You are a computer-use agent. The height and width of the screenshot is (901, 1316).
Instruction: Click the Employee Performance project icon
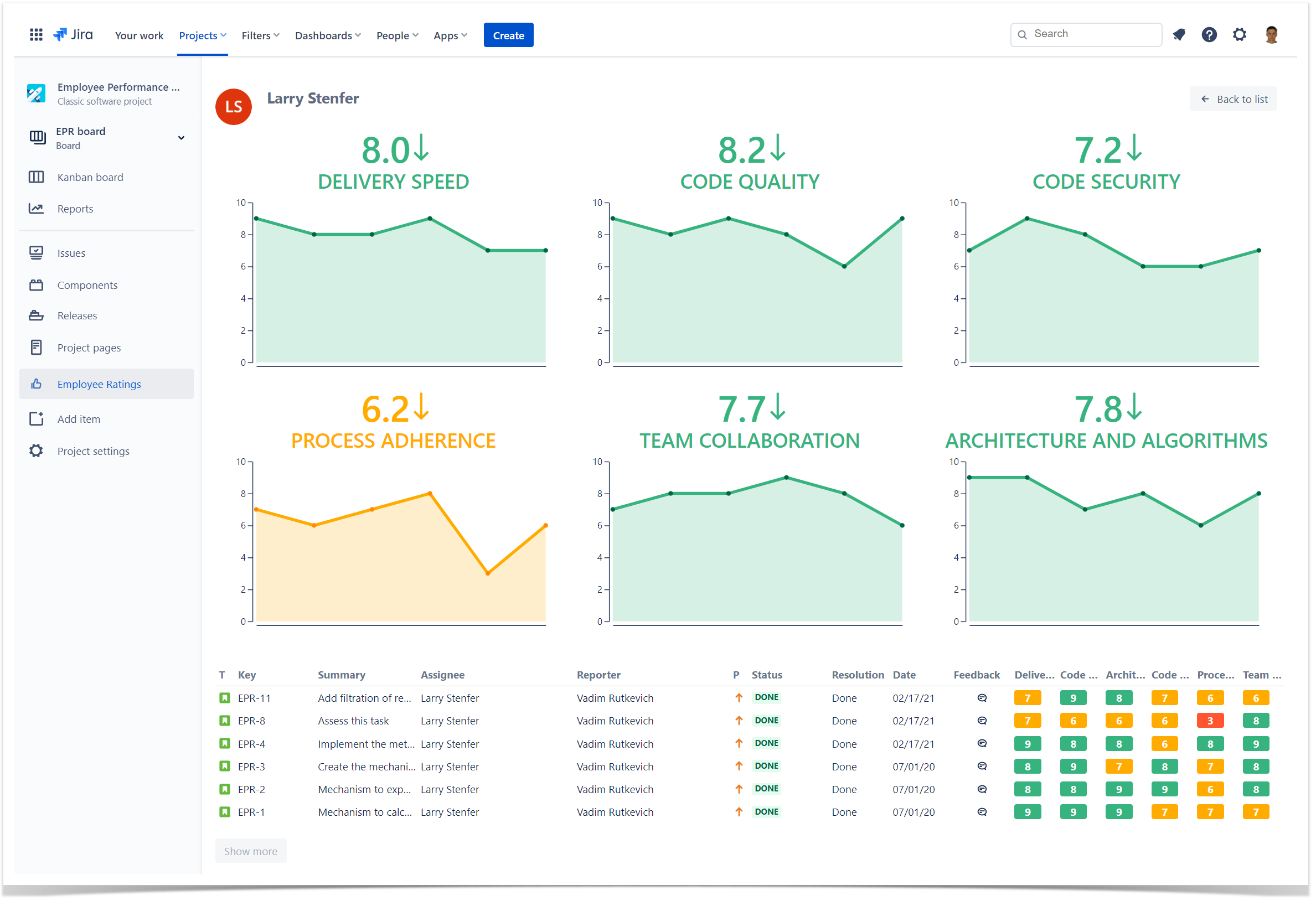tap(36, 94)
